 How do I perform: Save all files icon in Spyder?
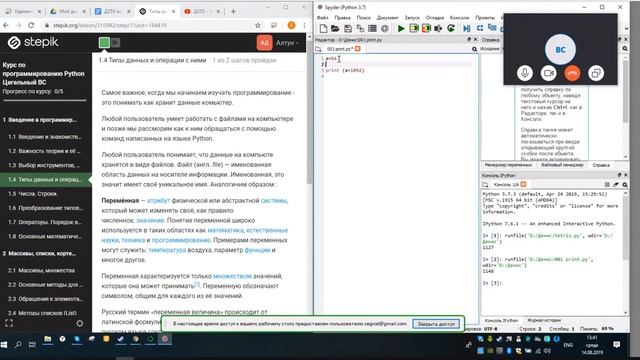(x=360, y=29)
